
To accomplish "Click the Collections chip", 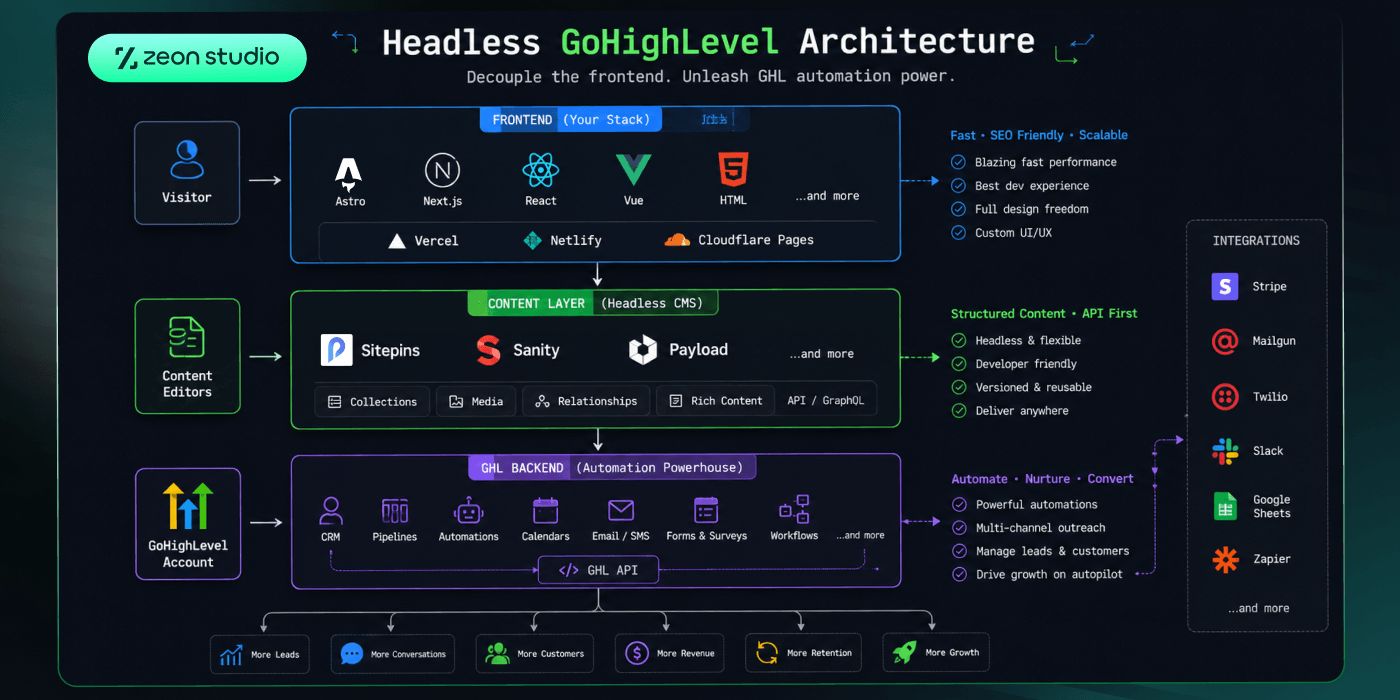I will [372, 402].
